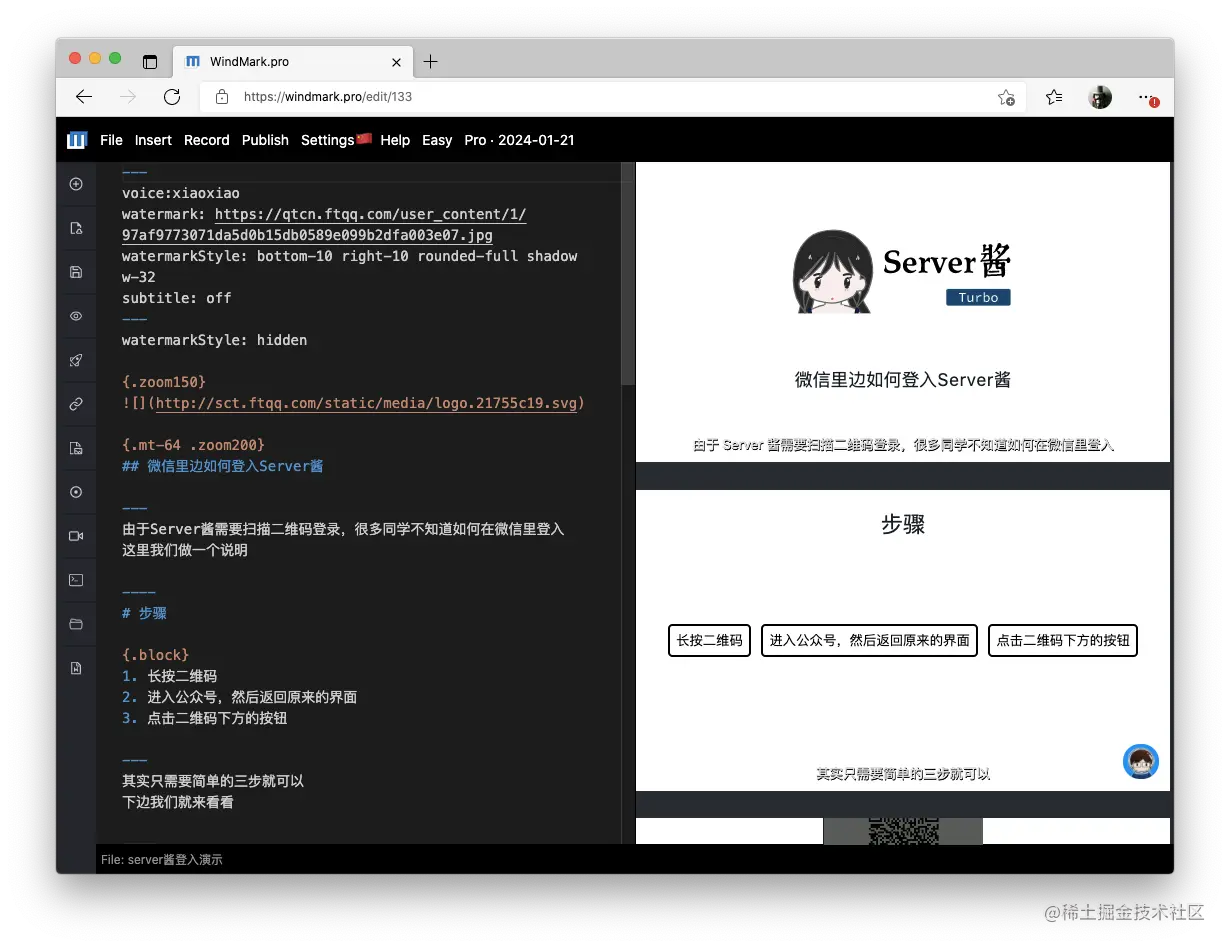
Task: Click the video camera icon in sidebar
Action: [x=76, y=536]
